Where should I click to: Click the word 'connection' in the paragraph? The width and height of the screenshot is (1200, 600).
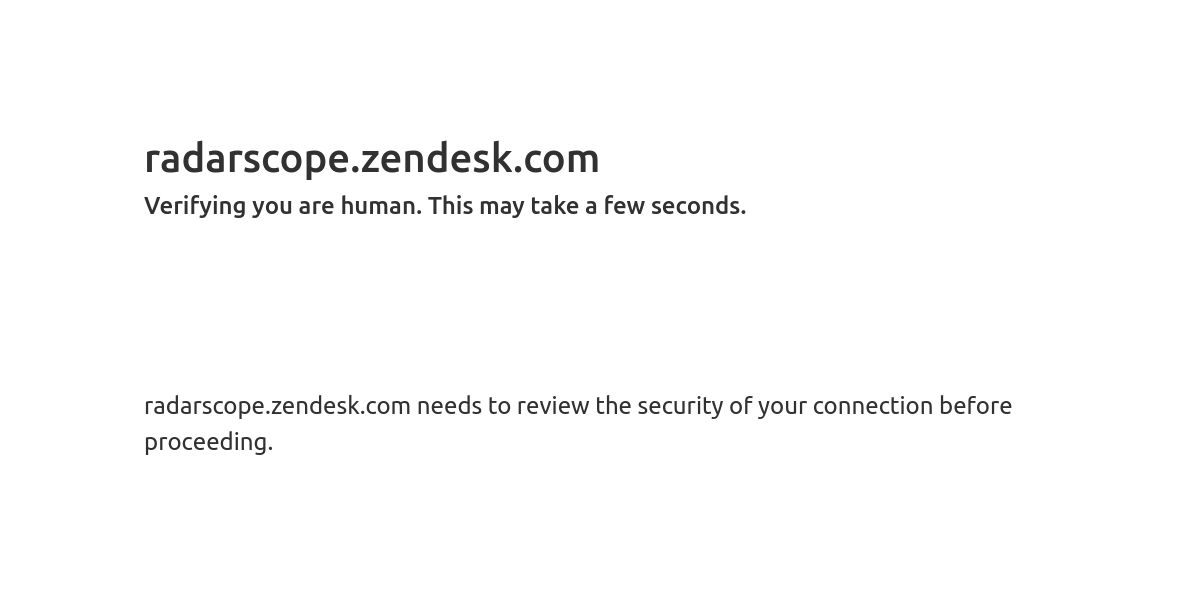(x=873, y=406)
